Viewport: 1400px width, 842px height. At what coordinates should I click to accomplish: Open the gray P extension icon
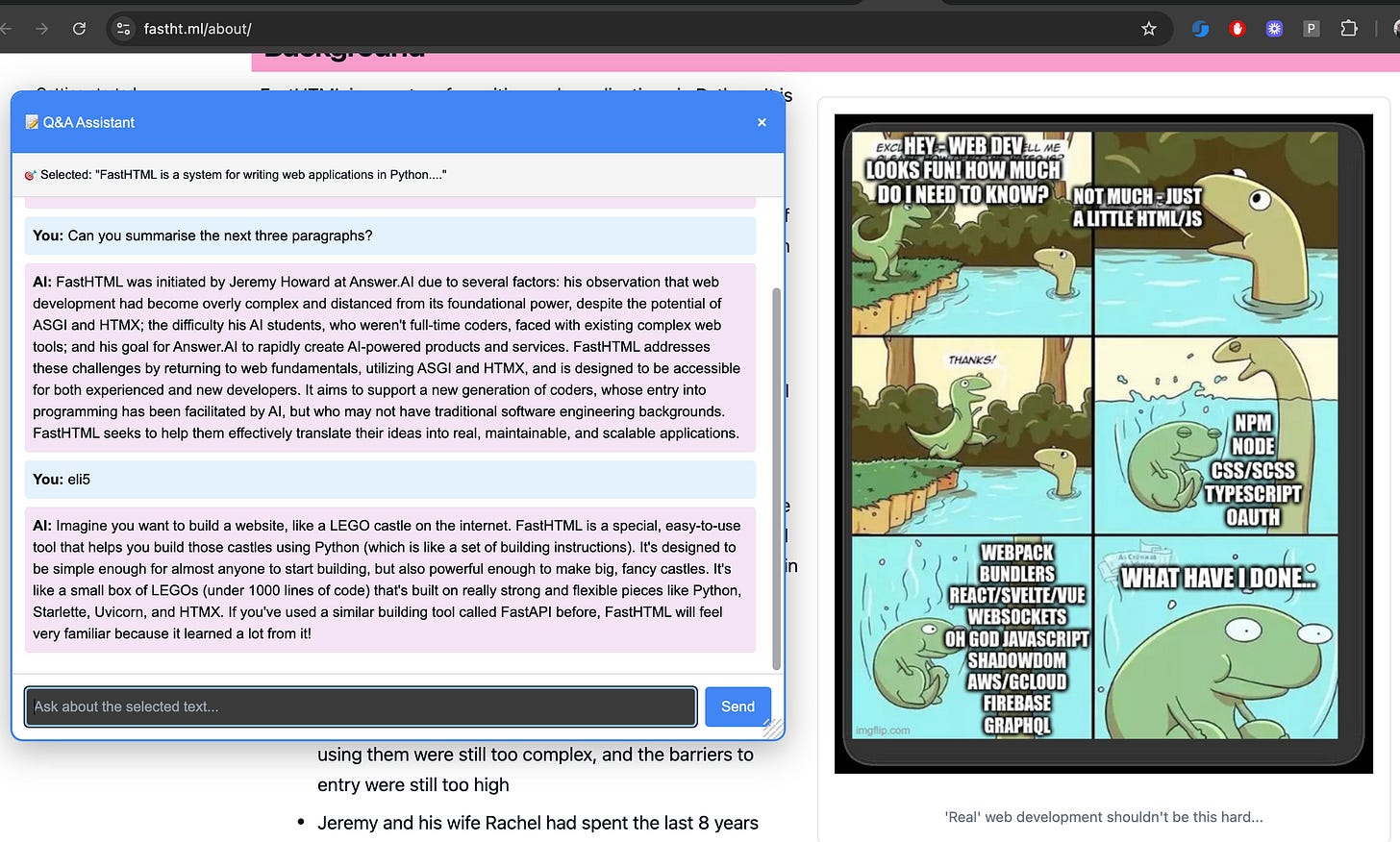pyautogui.click(x=1311, y=29)
